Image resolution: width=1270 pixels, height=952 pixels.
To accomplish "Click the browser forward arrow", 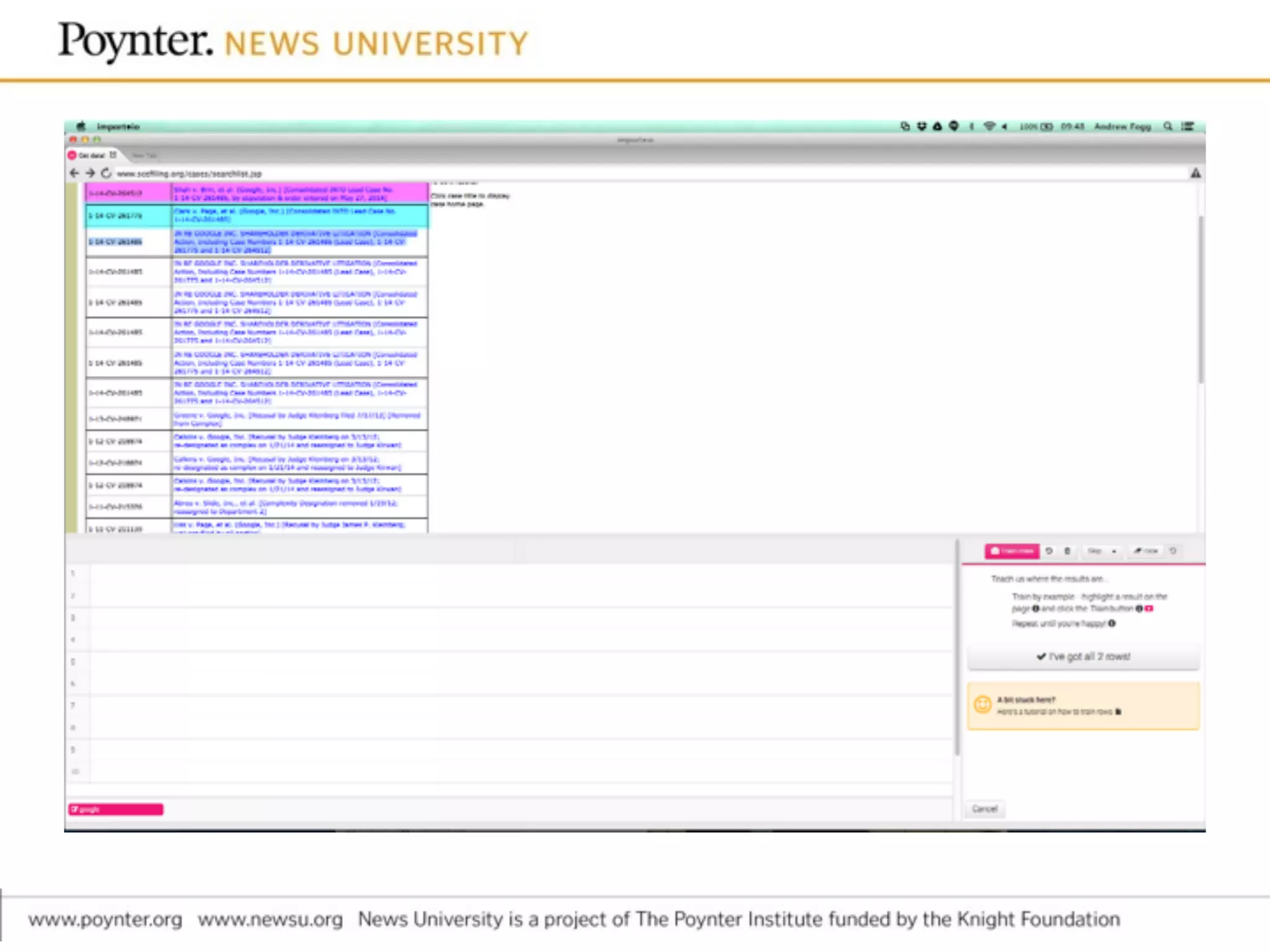I will 91,173.
